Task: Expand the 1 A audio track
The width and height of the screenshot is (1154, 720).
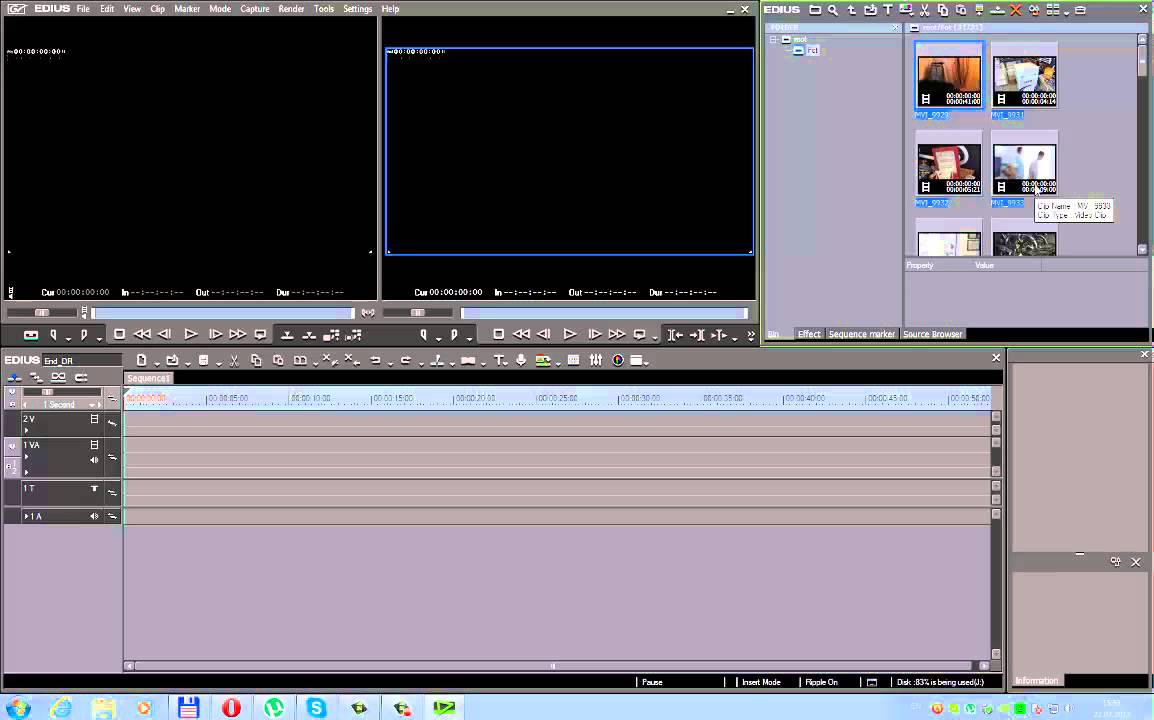Action: click(26, 516)
